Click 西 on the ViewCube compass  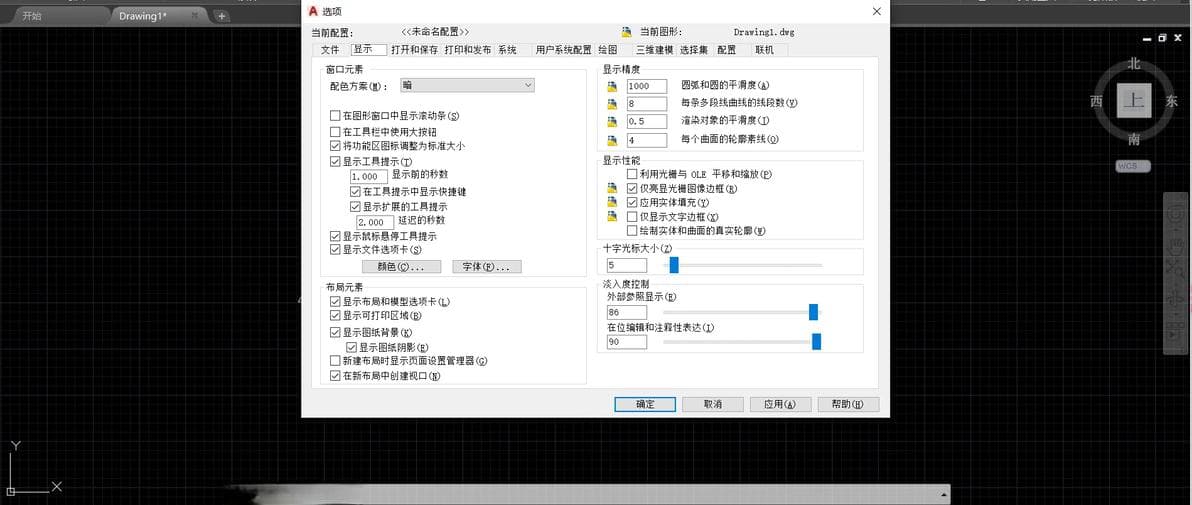tap(1096, 101)
